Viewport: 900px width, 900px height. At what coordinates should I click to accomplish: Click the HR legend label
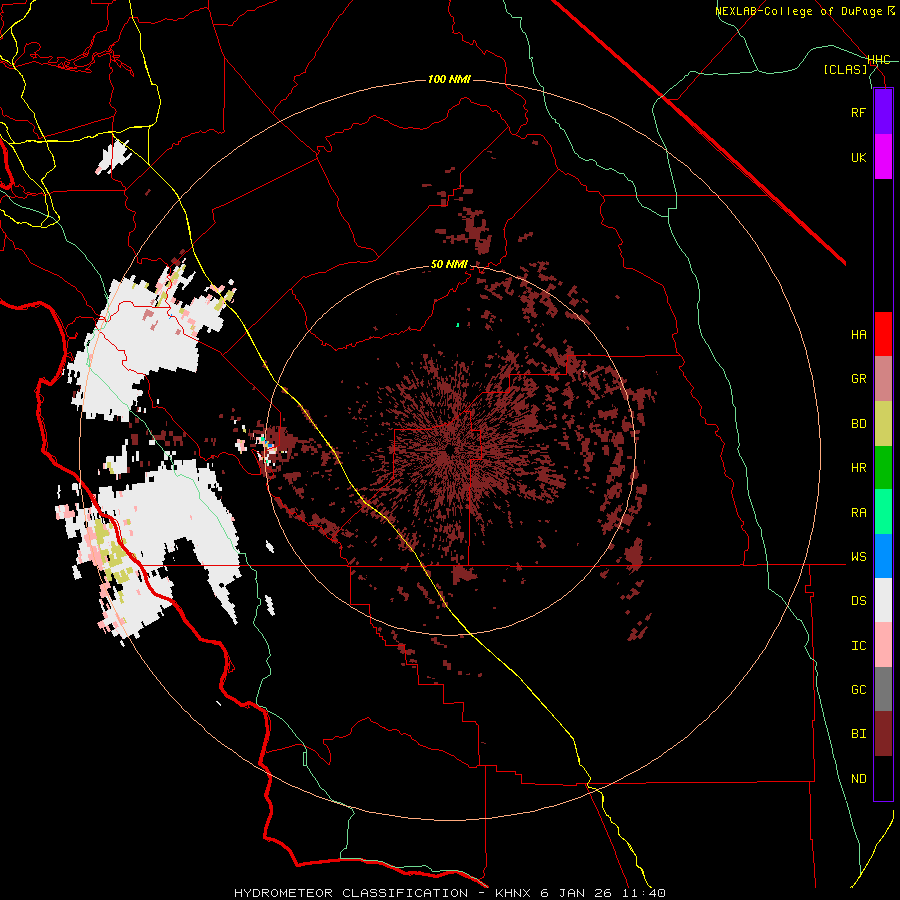[858, 468]
